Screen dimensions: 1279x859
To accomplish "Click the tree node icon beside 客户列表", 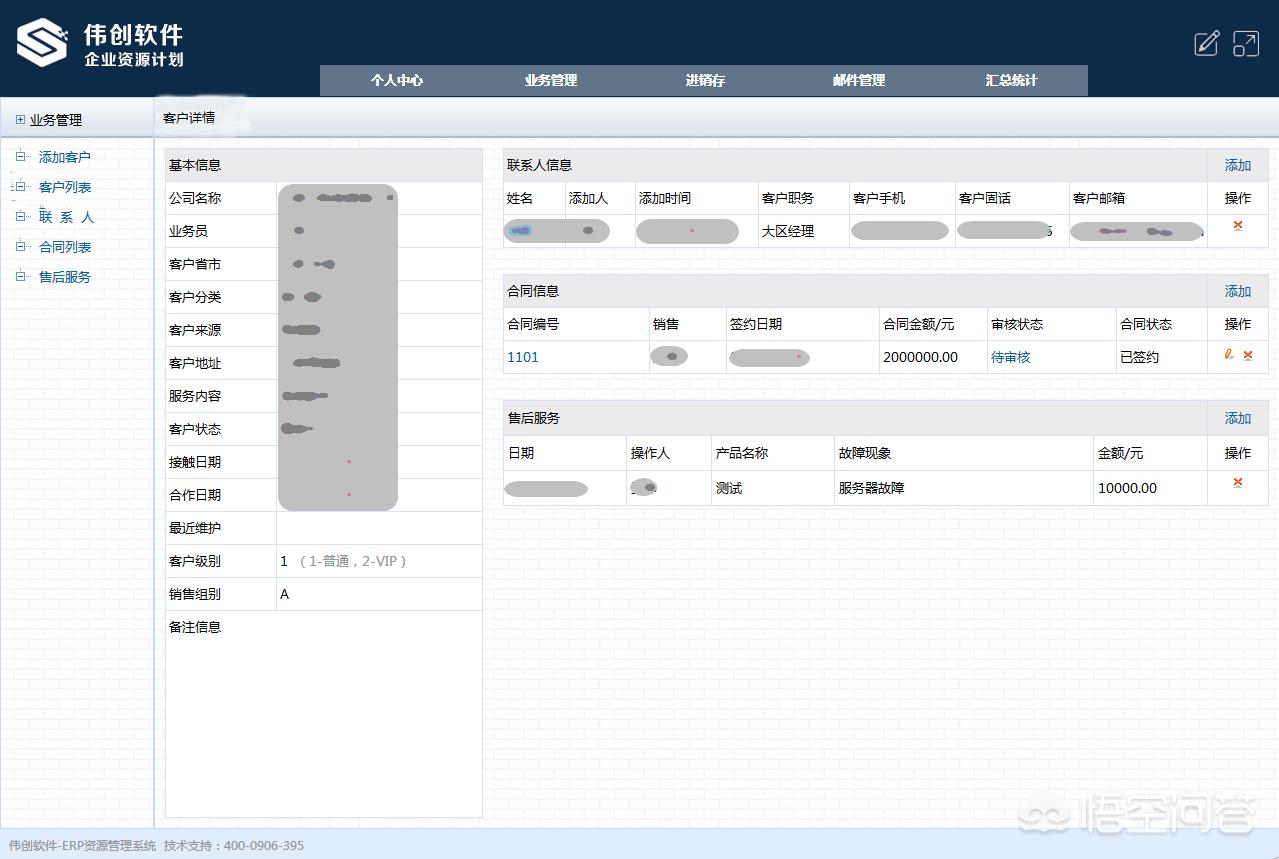I will [x=22, y=186].
